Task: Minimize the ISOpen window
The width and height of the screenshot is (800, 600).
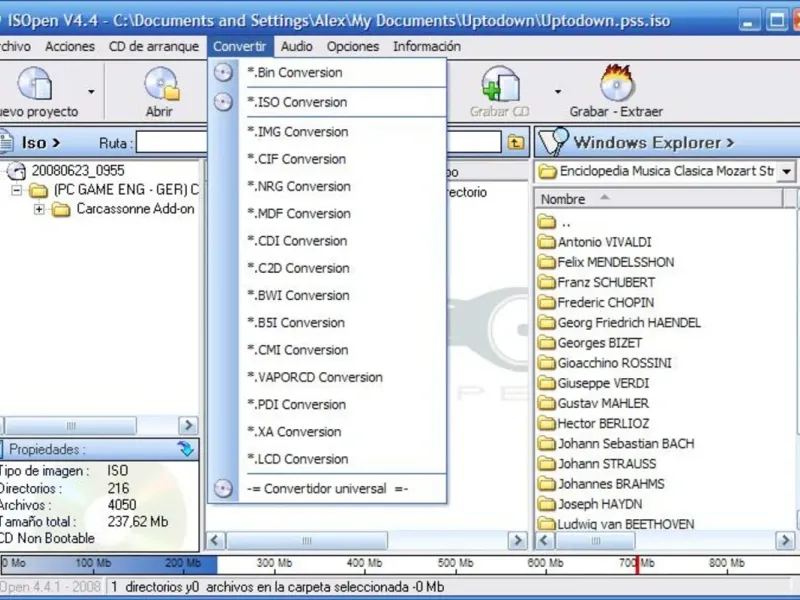Action: 749,21
